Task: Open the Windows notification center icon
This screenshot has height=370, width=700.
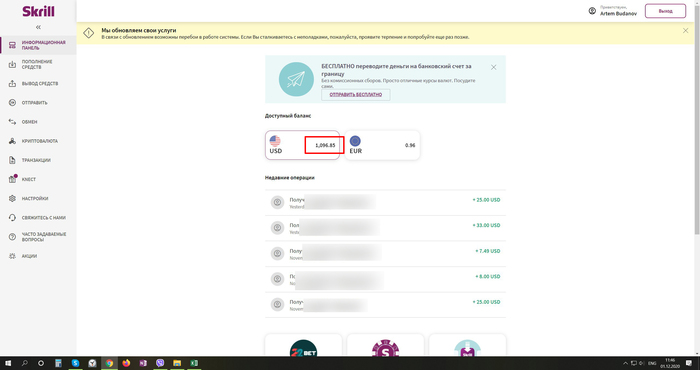Action: pyautogui.click(x=688, y=363)
